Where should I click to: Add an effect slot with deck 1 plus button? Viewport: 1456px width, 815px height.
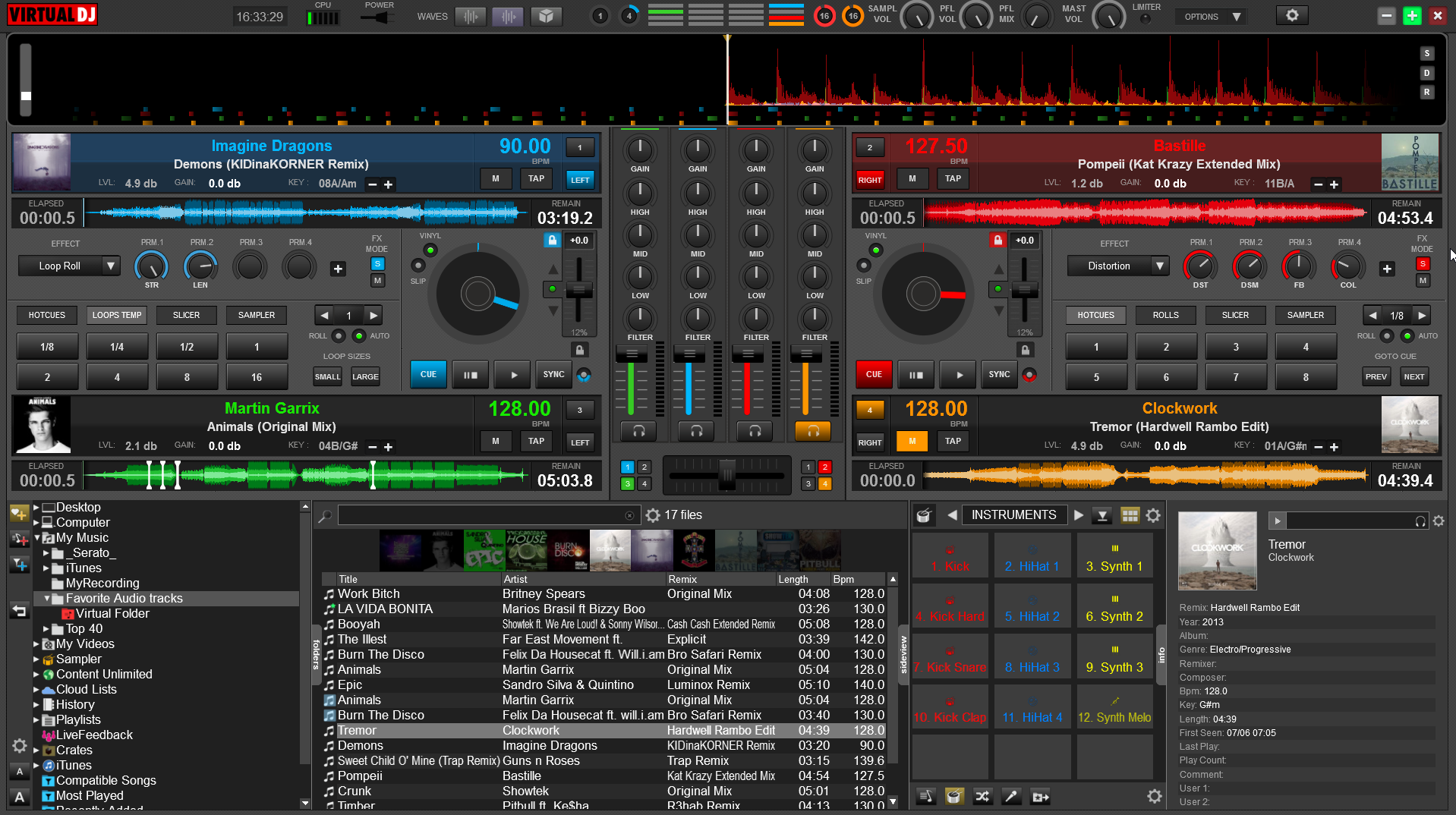(338, 269)
